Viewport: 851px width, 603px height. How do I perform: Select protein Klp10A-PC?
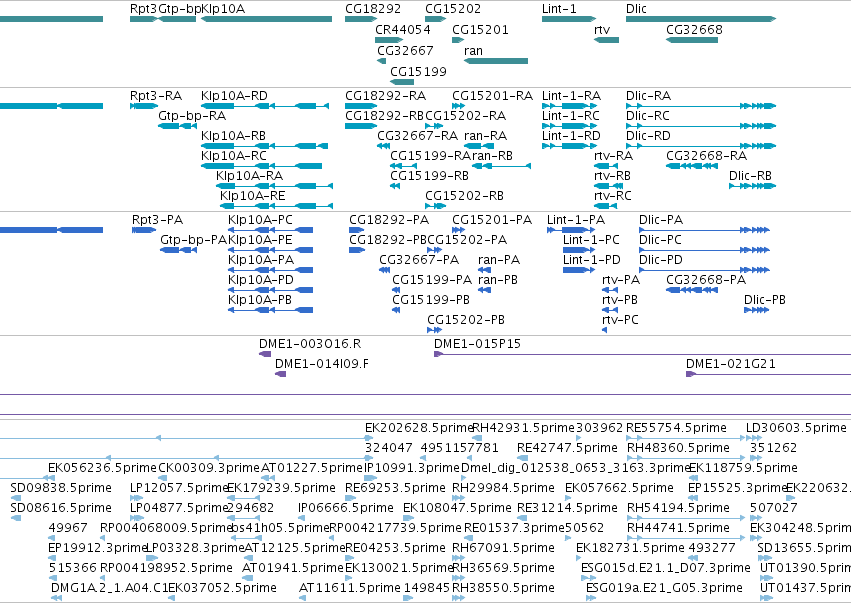pos(270,230)
